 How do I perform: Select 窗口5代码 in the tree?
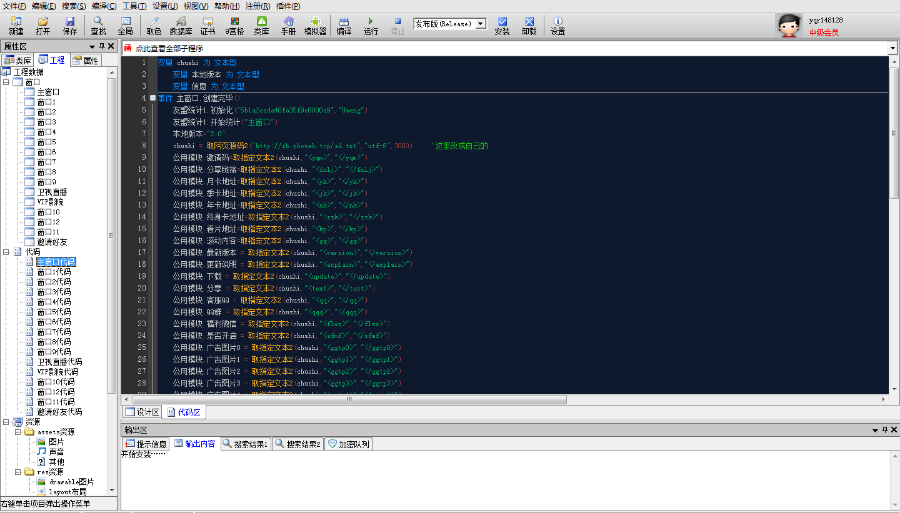(54, 312)
